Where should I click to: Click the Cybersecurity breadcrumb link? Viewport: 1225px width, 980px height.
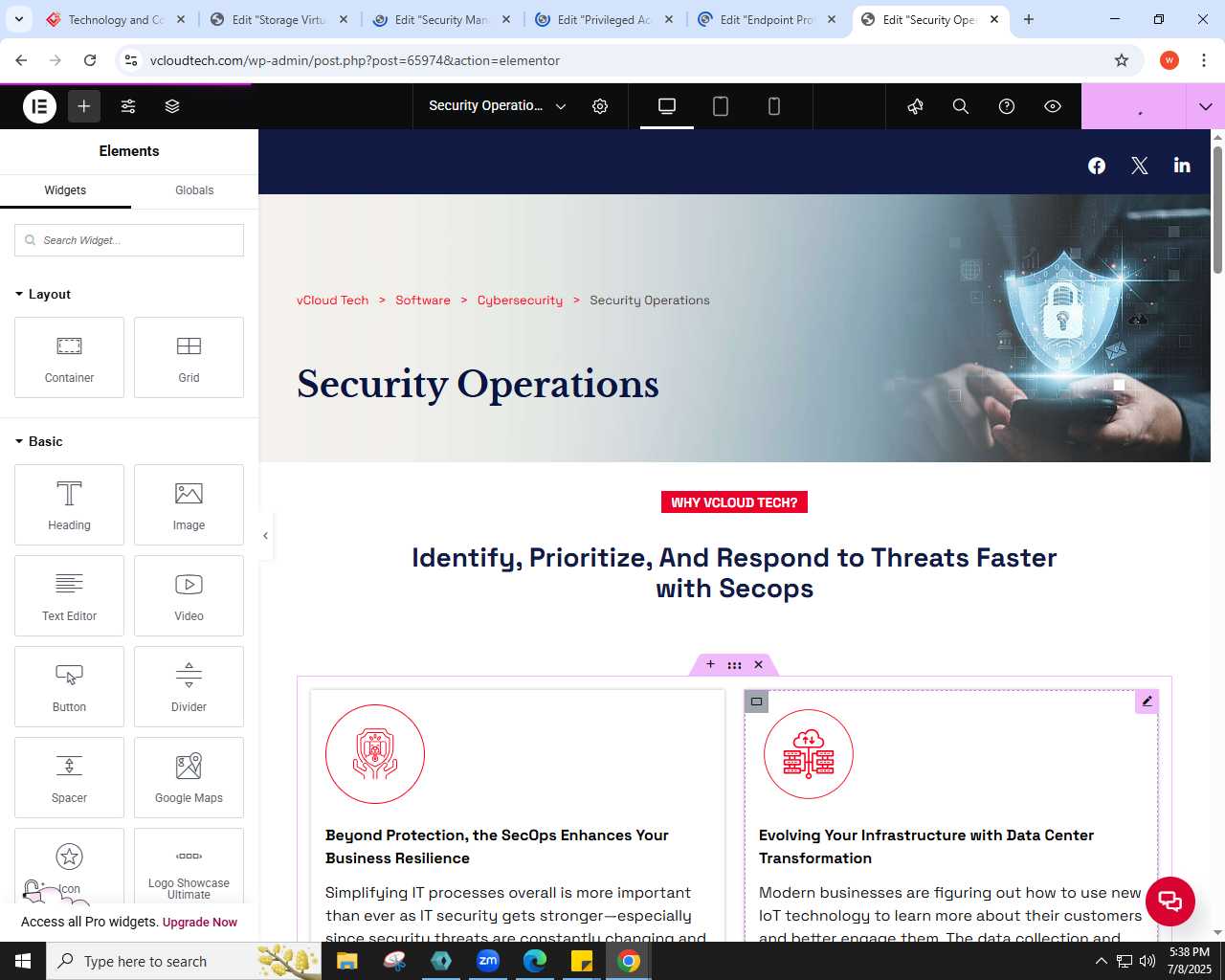(520, 301)
